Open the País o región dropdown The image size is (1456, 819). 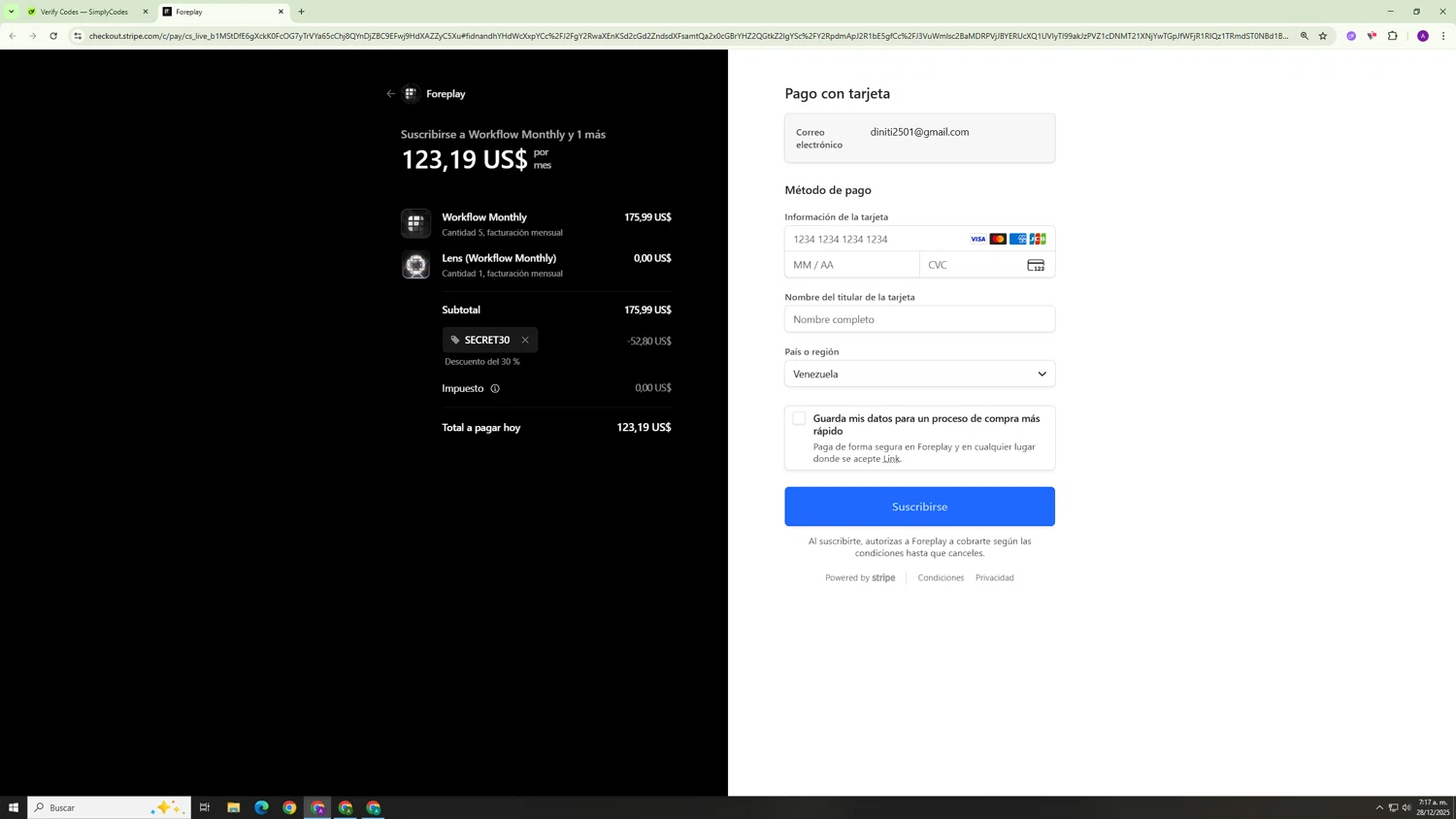coord(919,374)
